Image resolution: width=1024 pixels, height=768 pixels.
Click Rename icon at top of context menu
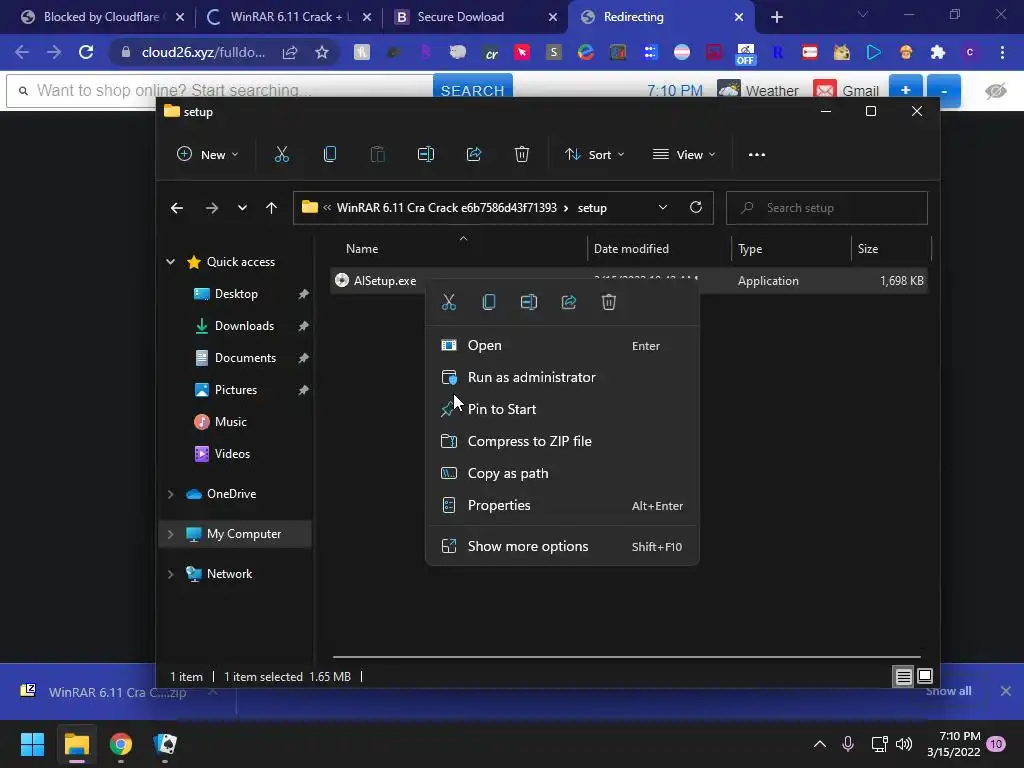pyautogui.click(x=529, y=302)
